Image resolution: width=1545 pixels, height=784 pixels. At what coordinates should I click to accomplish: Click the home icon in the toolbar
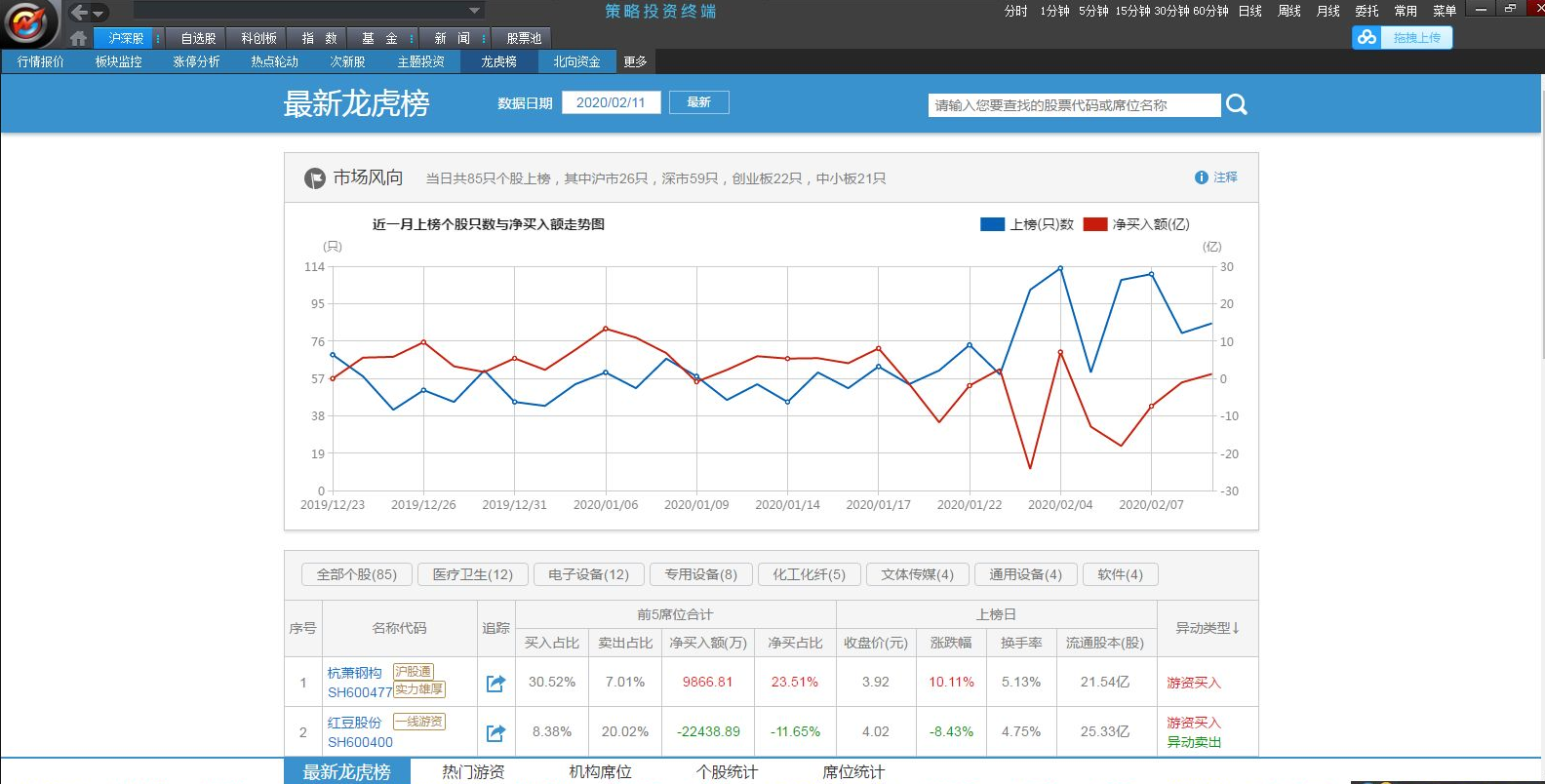click(78, 38)
